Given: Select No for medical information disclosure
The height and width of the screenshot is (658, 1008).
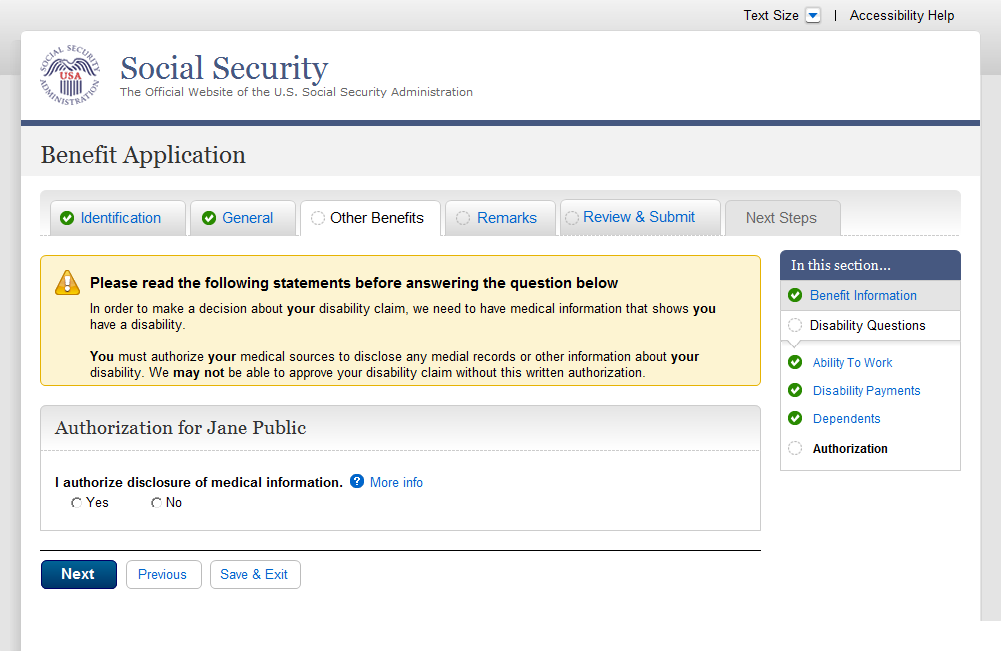Looking at the screenshot, I should [156, 503].
